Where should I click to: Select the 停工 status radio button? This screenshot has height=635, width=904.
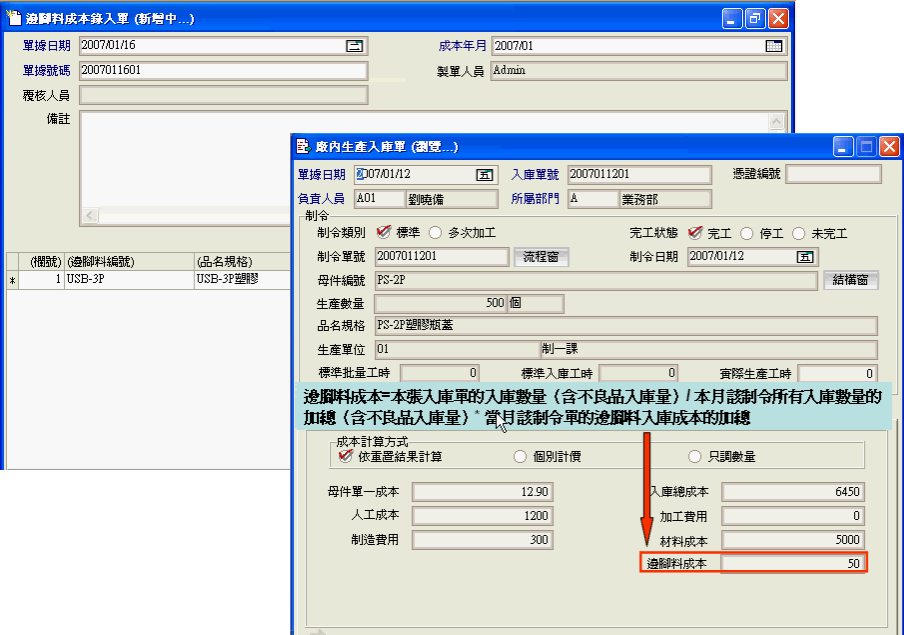point(746,233)
